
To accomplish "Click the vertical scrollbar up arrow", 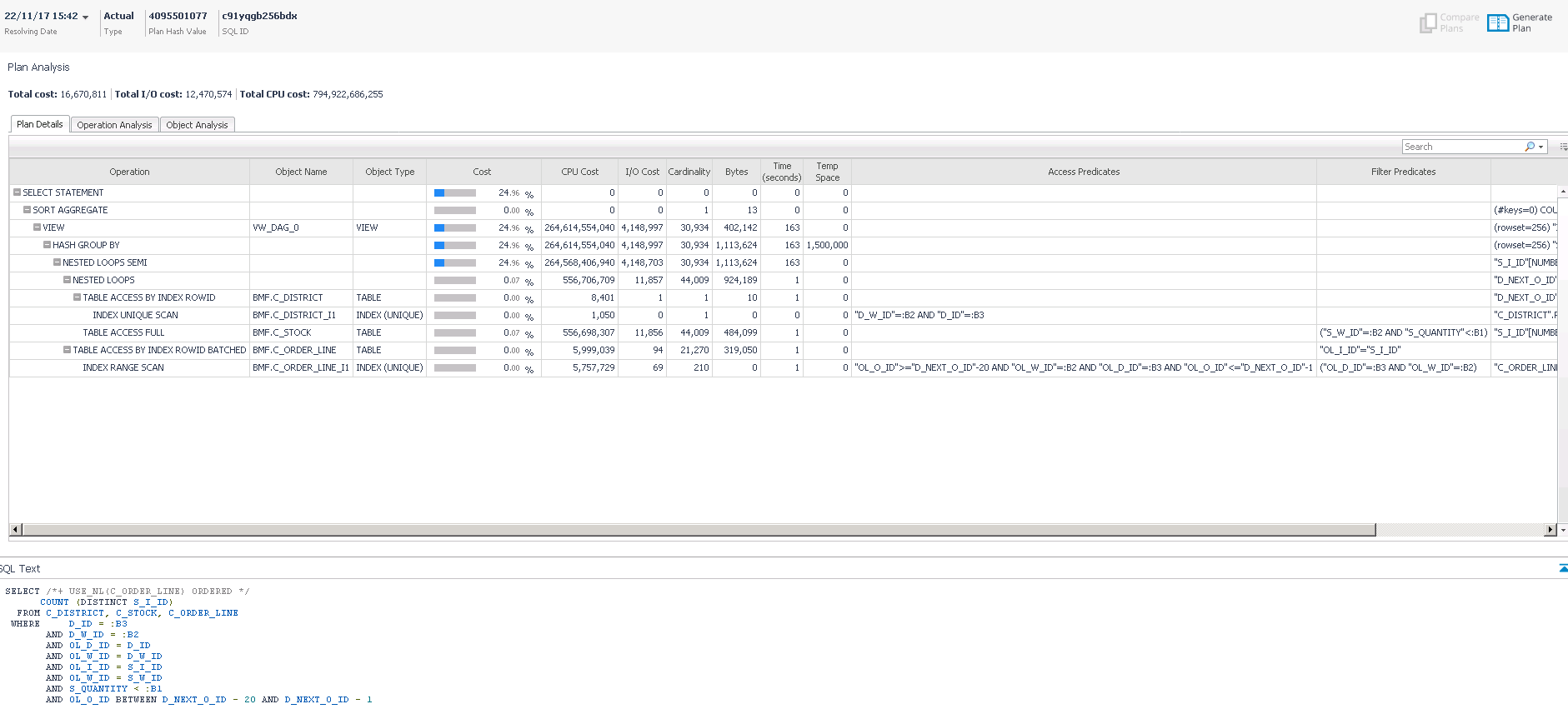I will pos(1563,192).
